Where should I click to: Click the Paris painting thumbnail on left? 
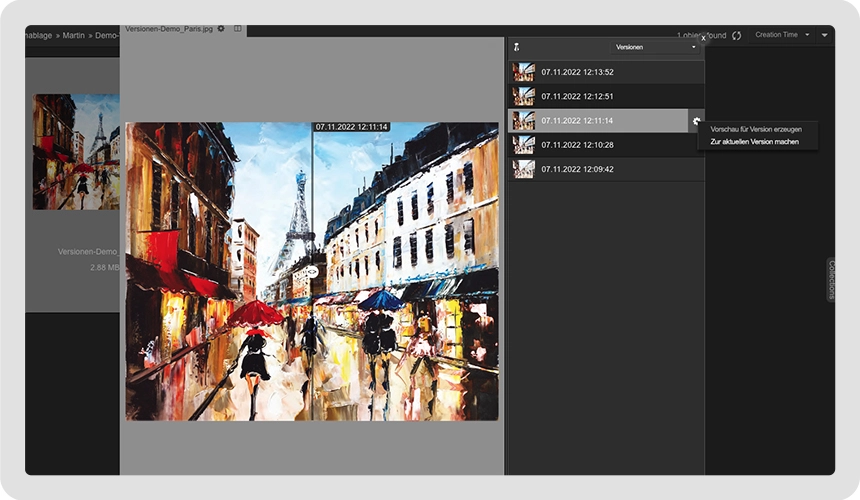pos(76,151)
